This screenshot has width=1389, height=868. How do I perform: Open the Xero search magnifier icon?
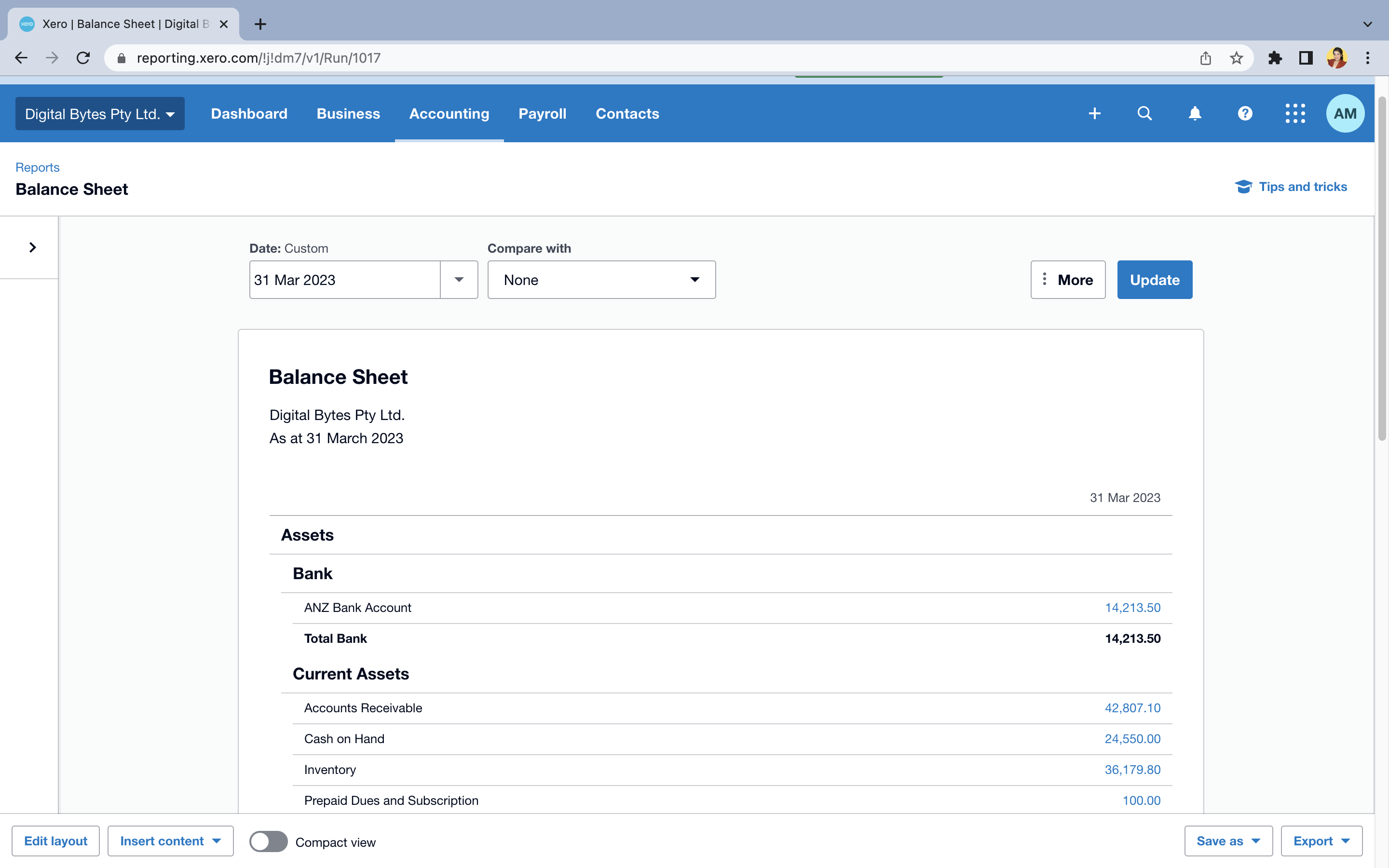coord(1144,114)
